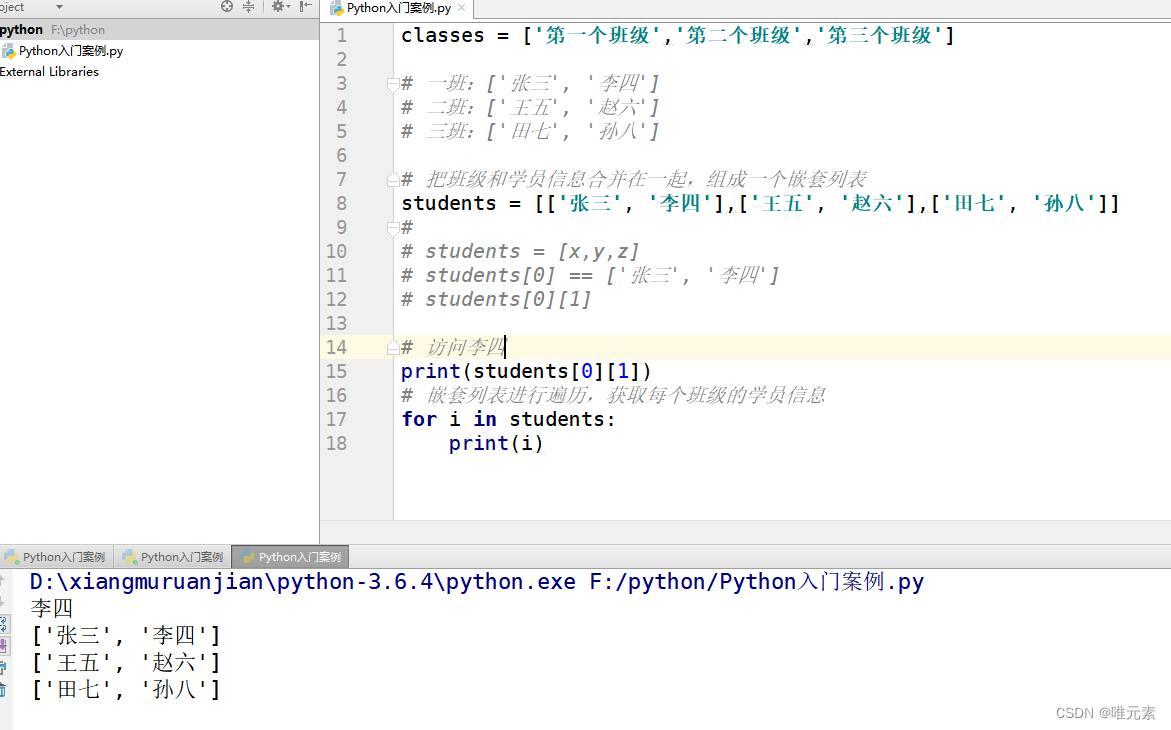
Task: Click the comment '# 把班级和学员信息合并在一起' line
Action: pos(633,179)
